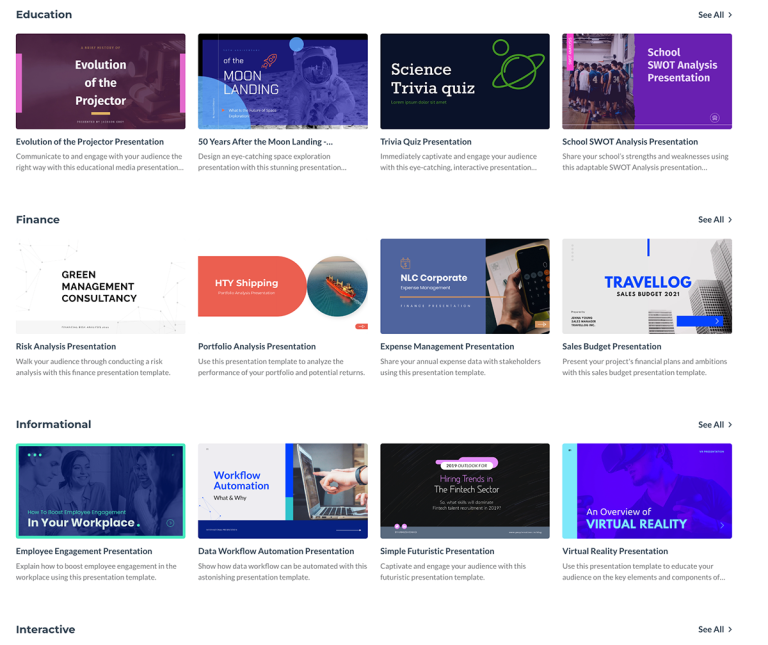Click Finance See All chevron arrow
The image size is (768, 645).
tap(730, 219)
